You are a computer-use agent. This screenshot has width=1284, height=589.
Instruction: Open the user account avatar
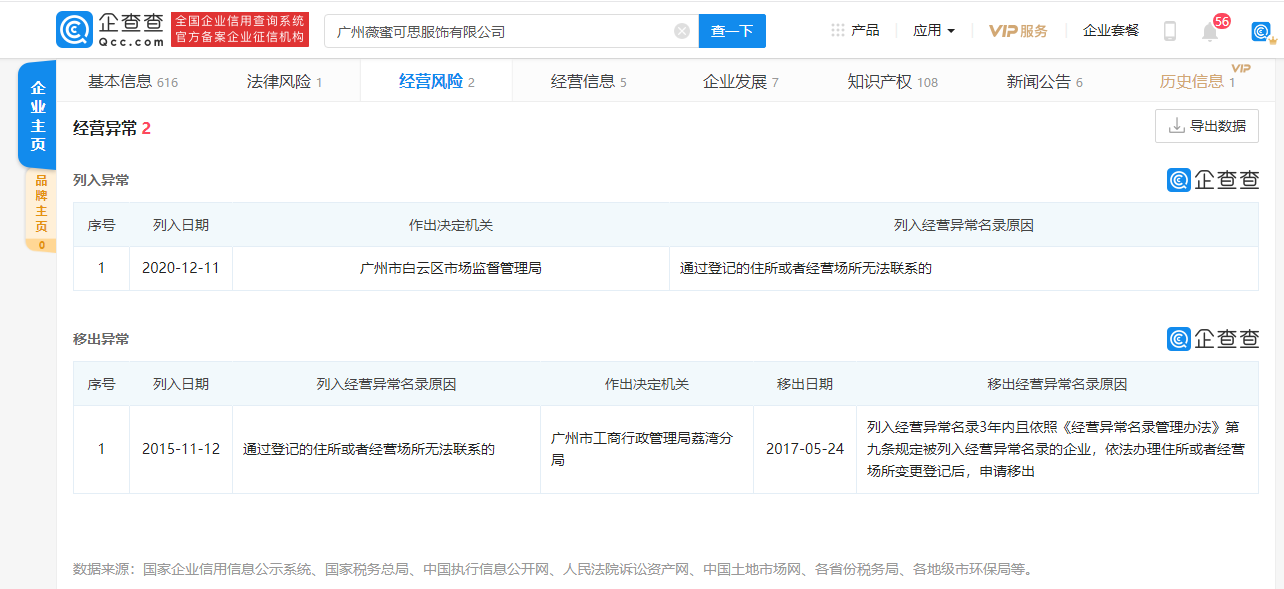1261,31
